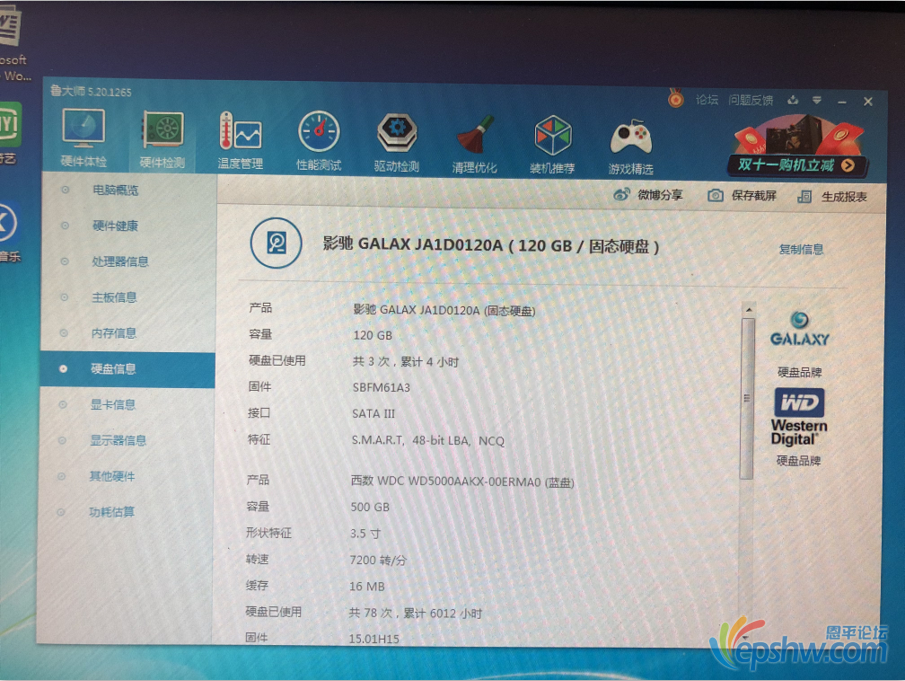
Task: Click the 双十一购机立减 promotion banner
Action: coord(798,145)
